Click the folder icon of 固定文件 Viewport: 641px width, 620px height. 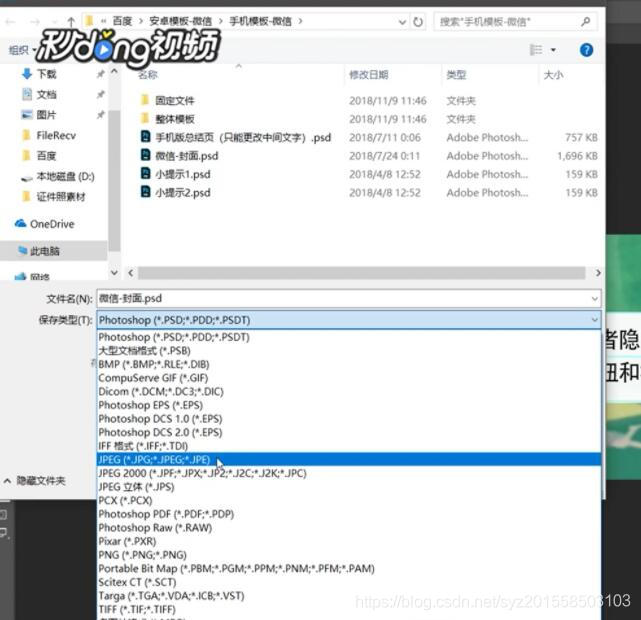tap(145, 100)
